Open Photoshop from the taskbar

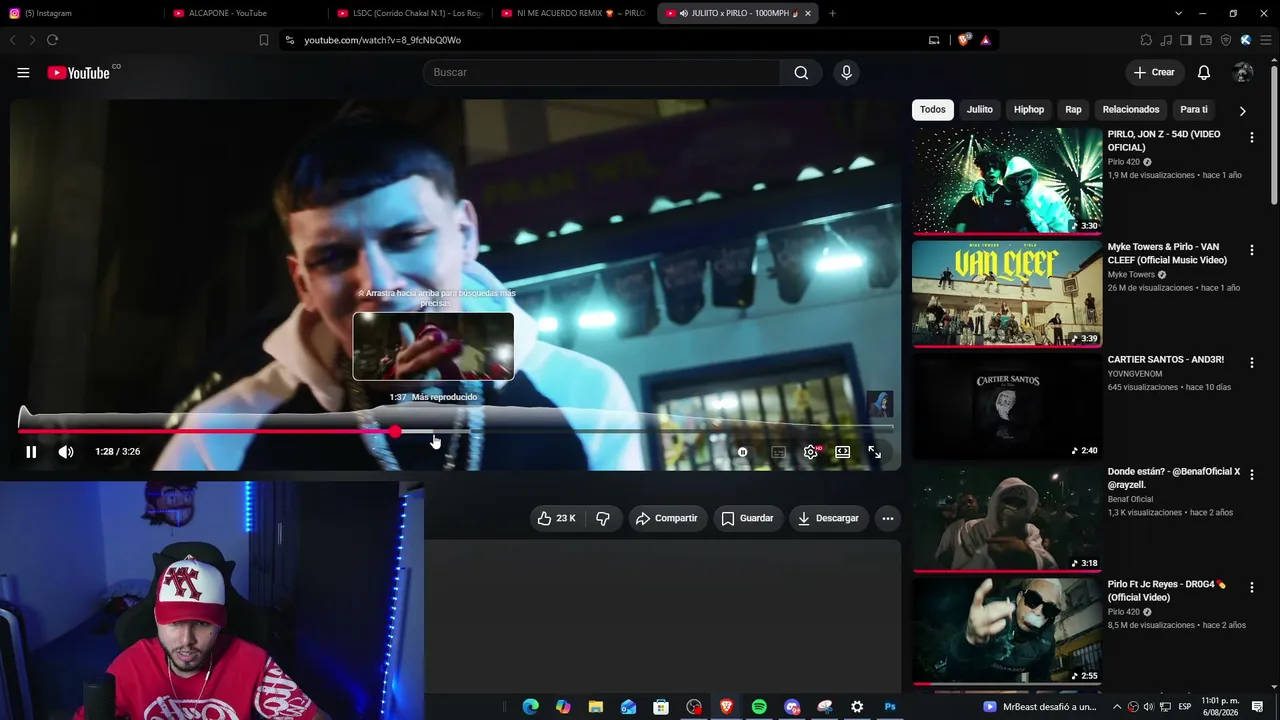pos(890,707)
